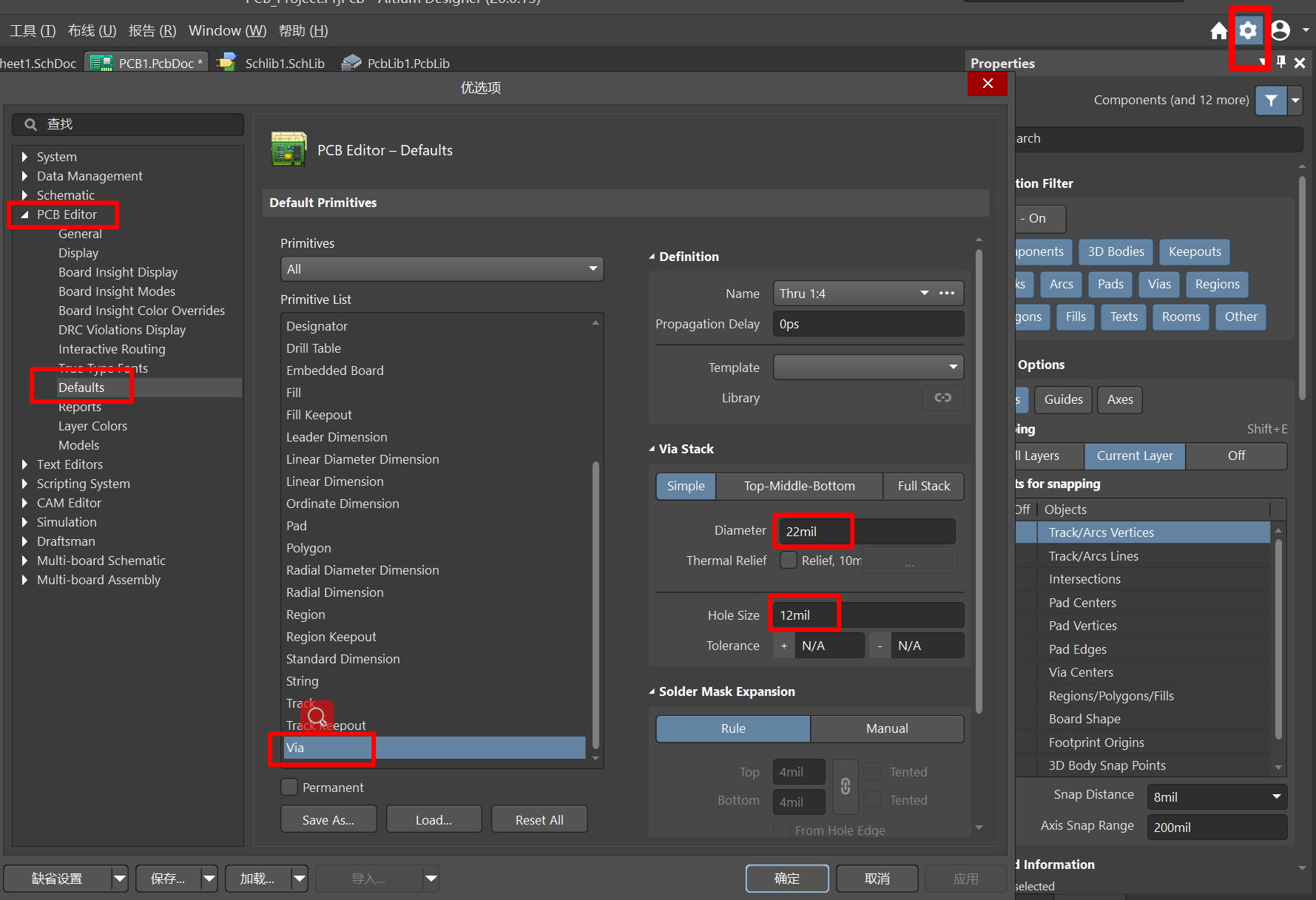Click the Diameter 22mil input field
The image size is (1316, 900).
(867, 531)
